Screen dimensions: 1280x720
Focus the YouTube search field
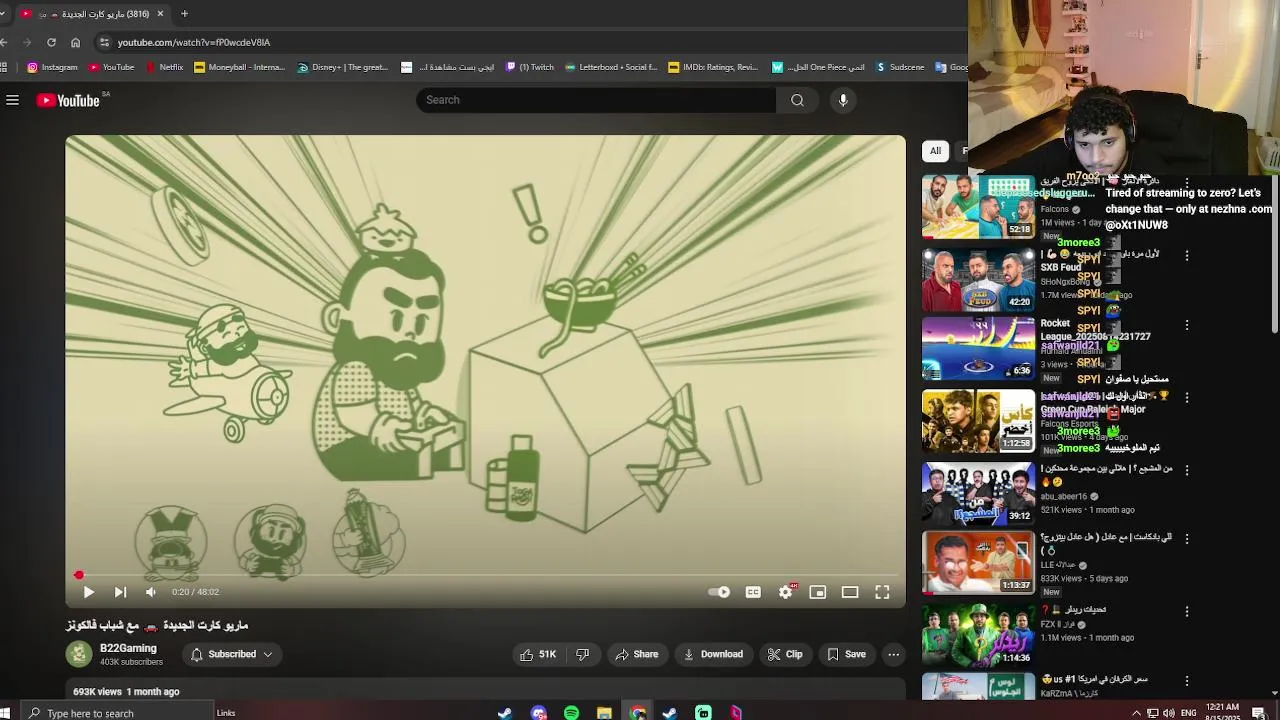[597, 100]
